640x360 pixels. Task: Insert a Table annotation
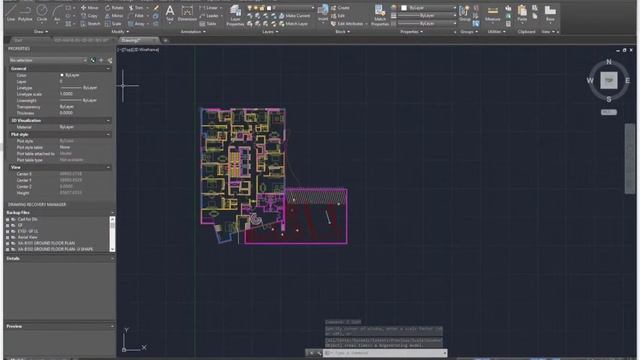tap(208, 24)
